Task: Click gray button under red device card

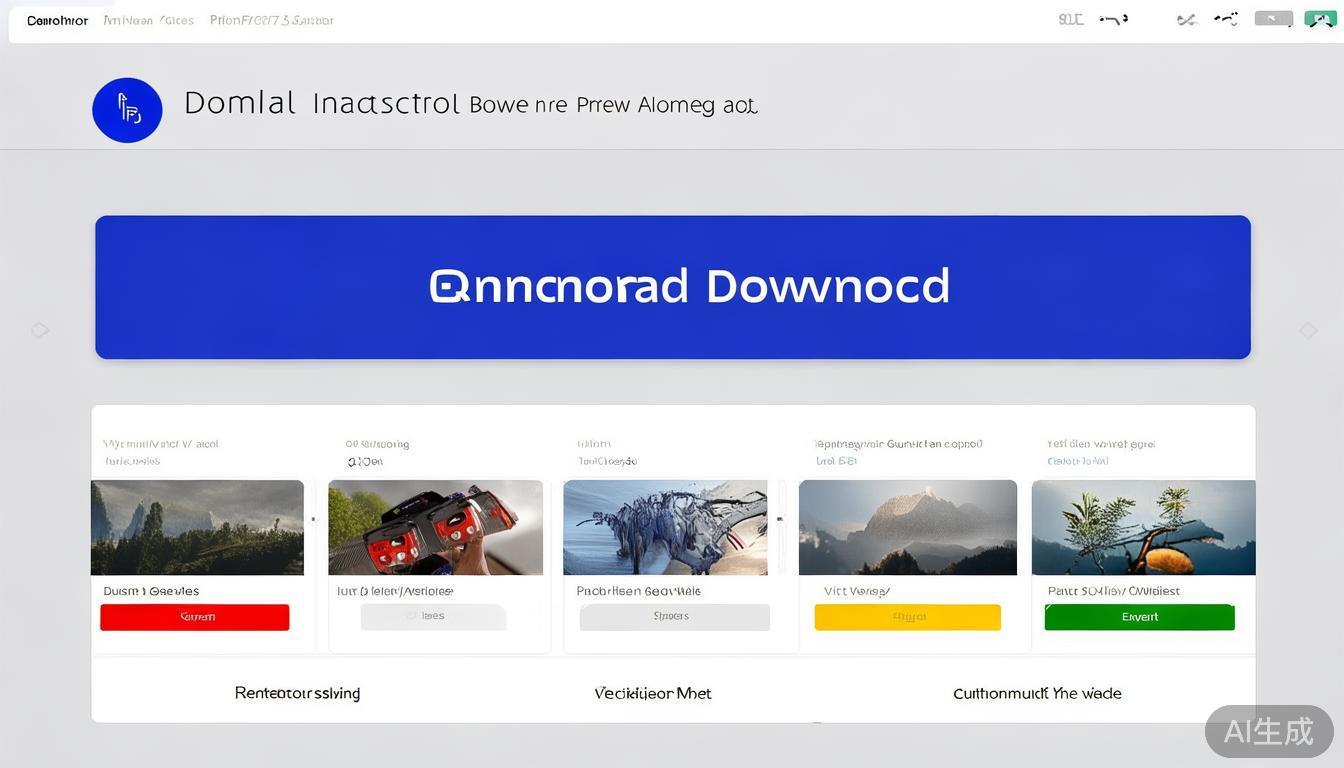Action: pyautogui.click(x=433, y=617)
